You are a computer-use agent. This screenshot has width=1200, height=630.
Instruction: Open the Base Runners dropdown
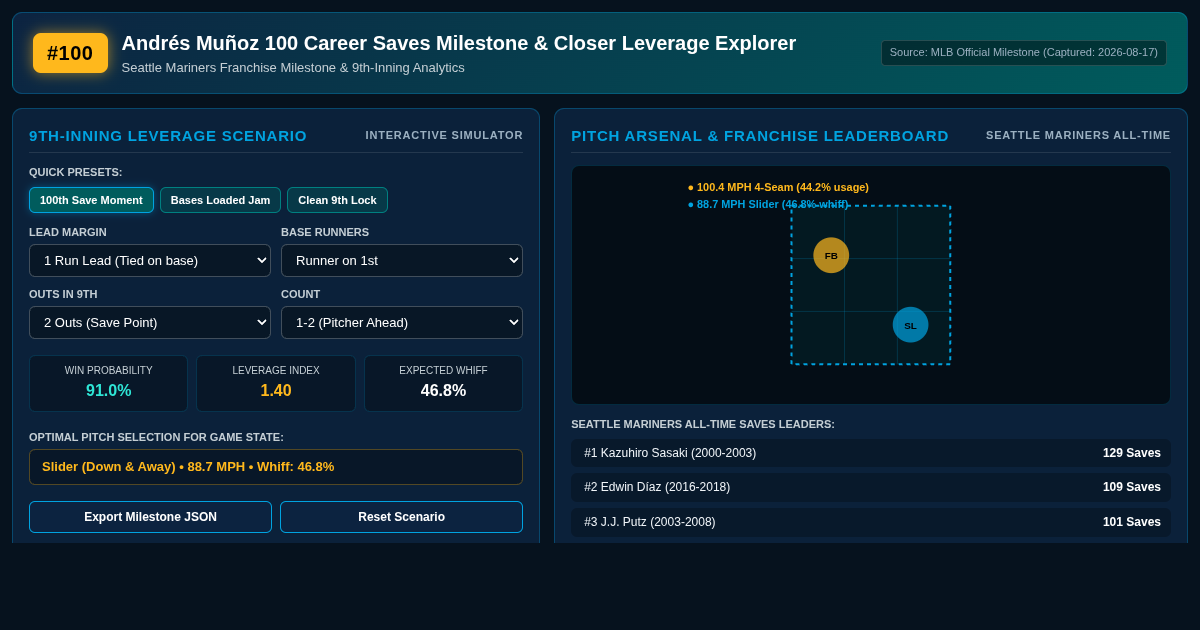[402, 260]
